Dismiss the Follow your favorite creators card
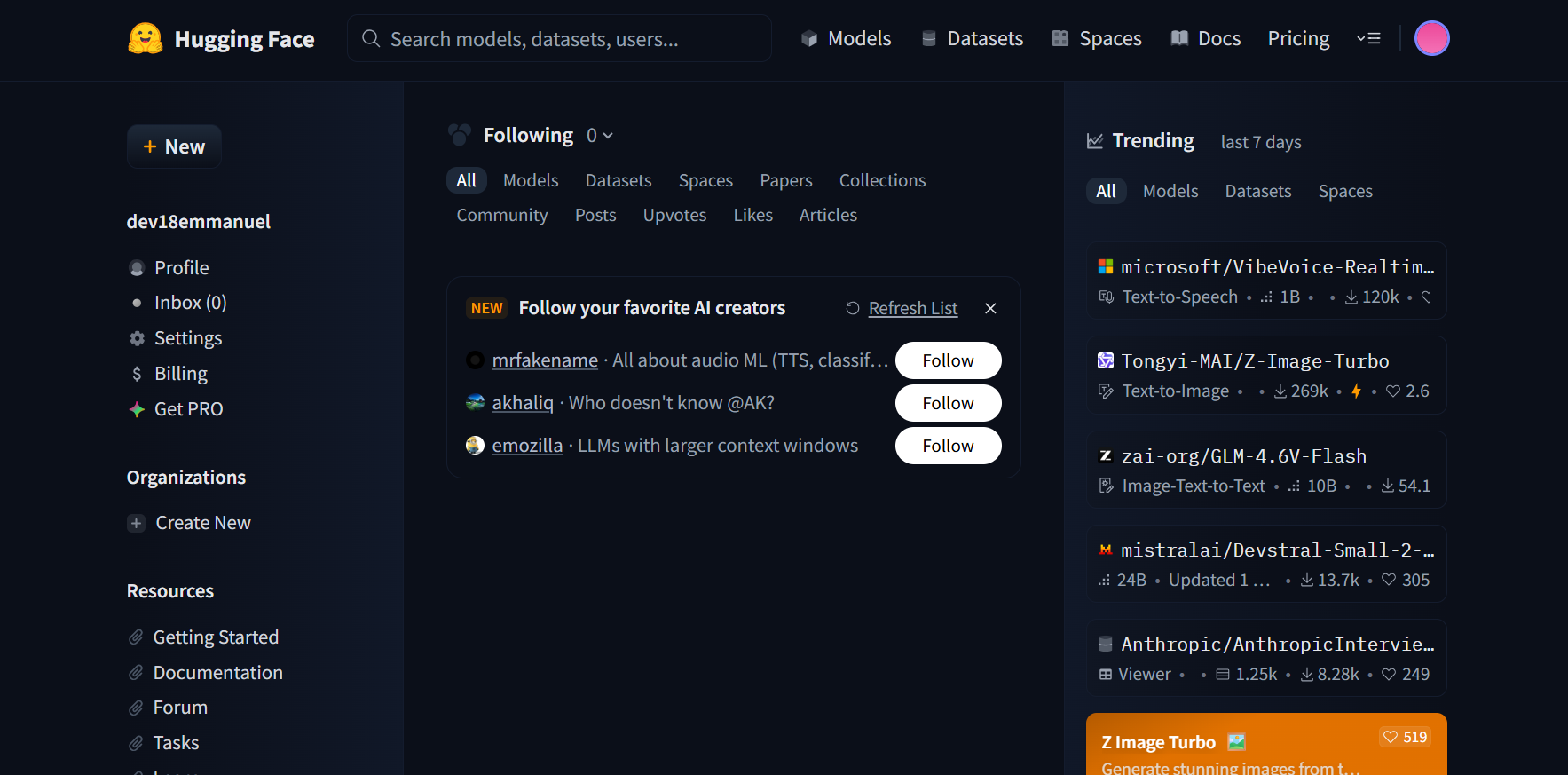Image resolution: width=1568 pixels, height=775 pixels. pyautogui.click(x=990, y=308)
